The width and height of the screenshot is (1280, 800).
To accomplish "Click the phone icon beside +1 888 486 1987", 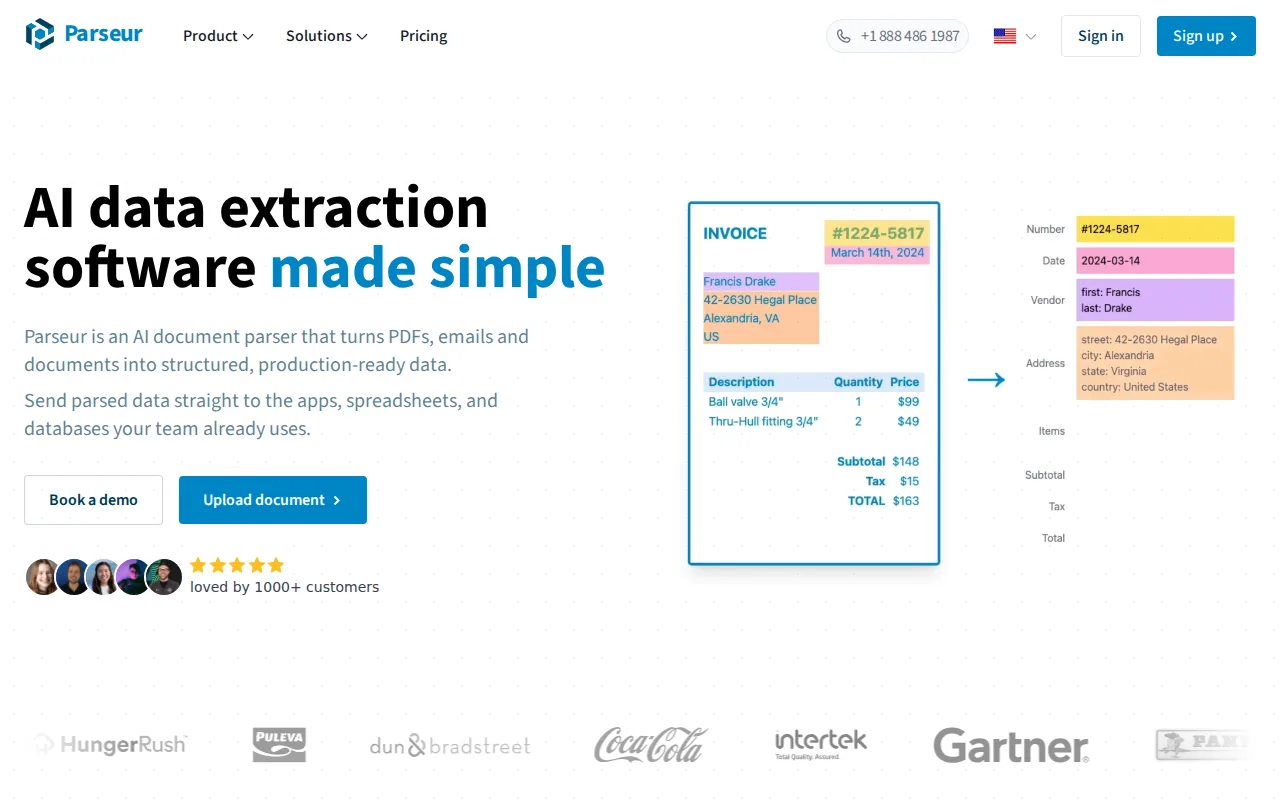I will tap(844, 36).
